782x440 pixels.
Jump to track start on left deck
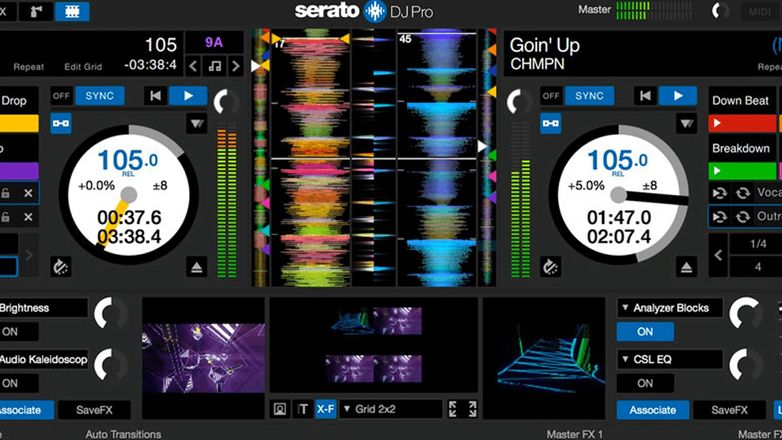[x=156, y=96]
